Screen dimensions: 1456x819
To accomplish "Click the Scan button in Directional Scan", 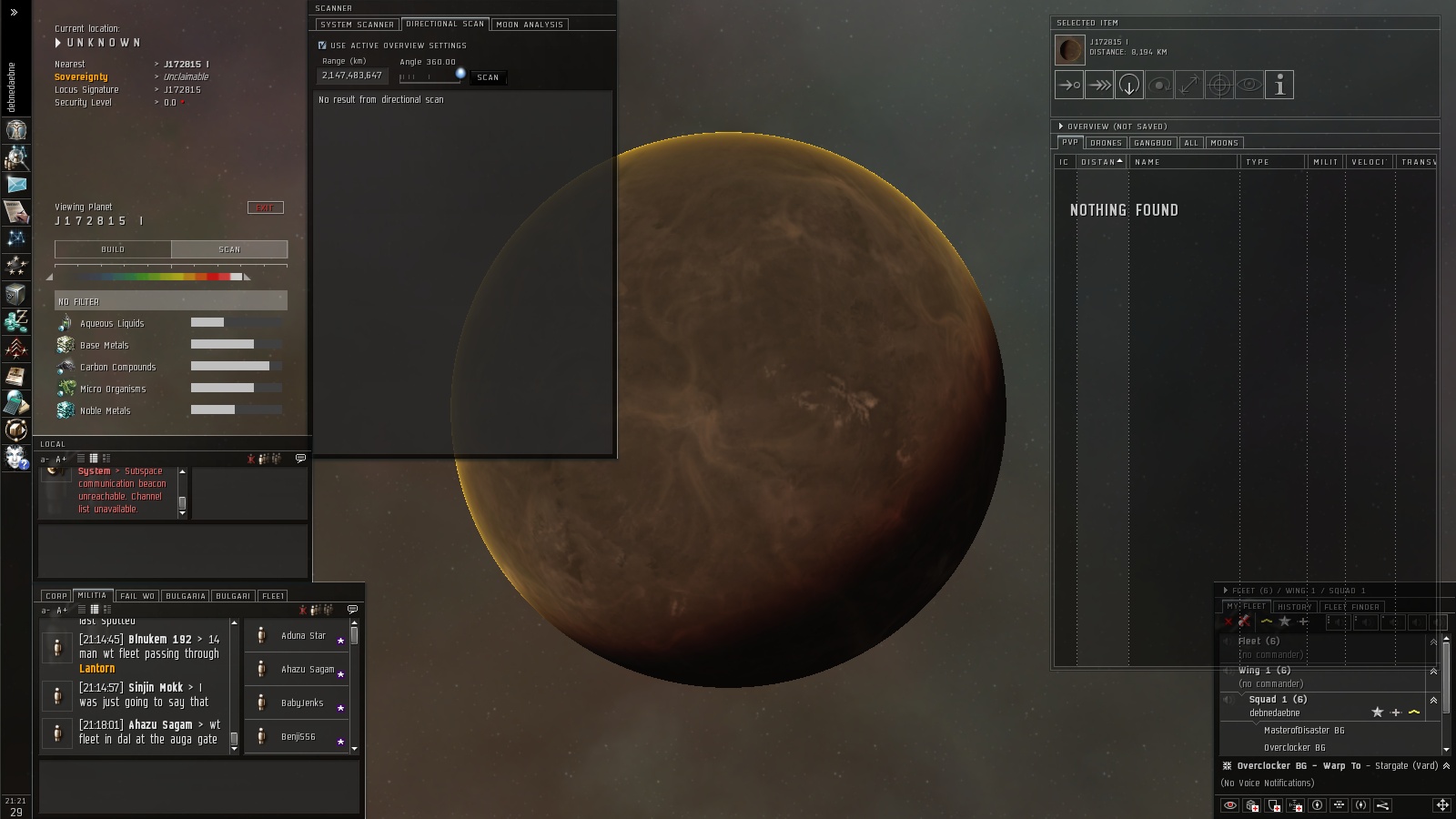I will [488, 77].
